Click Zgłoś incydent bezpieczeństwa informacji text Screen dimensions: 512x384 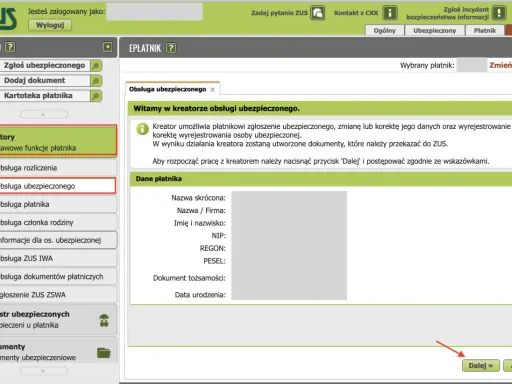click(447, 13)
